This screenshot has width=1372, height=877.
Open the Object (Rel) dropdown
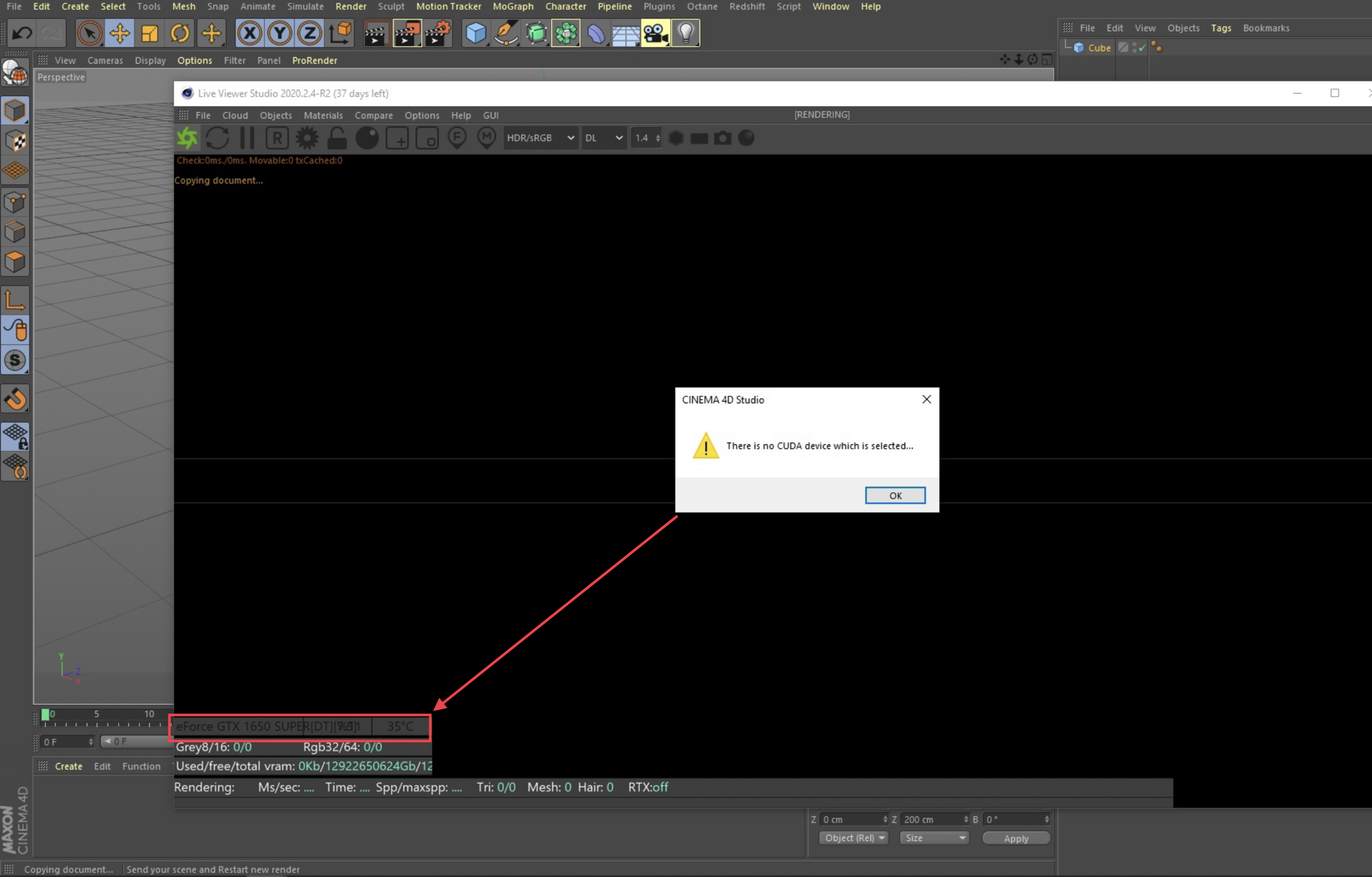click(853, 838)
